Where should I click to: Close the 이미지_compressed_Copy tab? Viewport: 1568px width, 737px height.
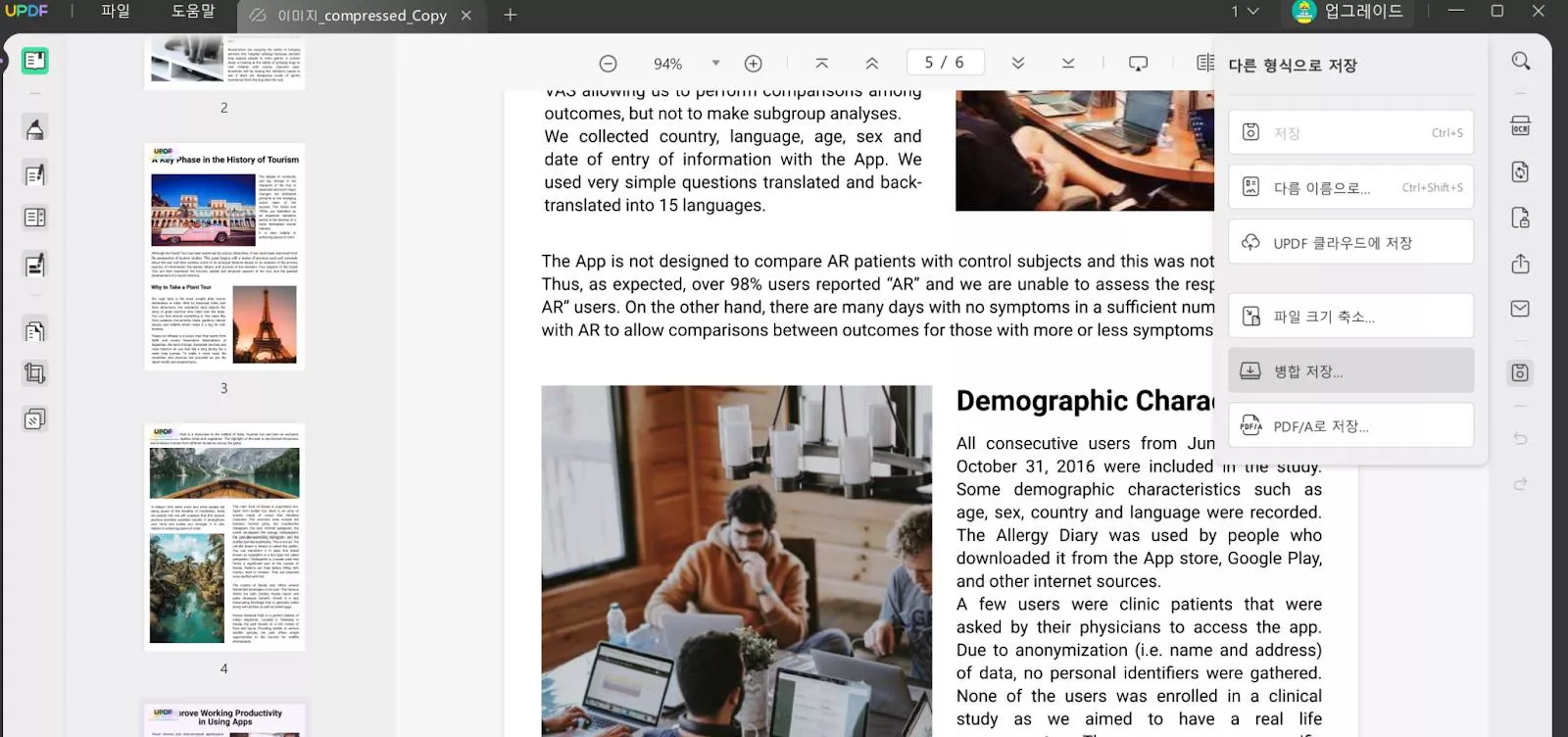pyautogui.click(x=466, y=16)
